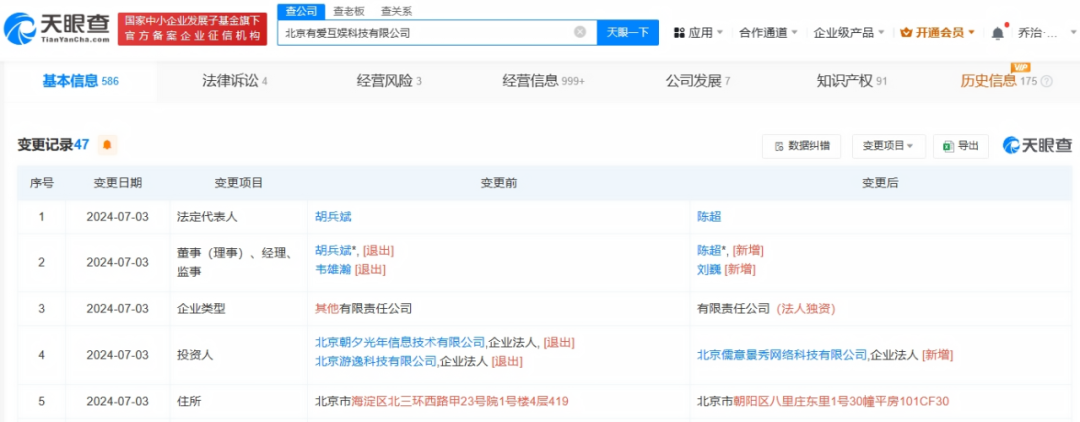Open the 企业级产品 dropdown menu
The image size is (1080, 422).
pos(849,32)
